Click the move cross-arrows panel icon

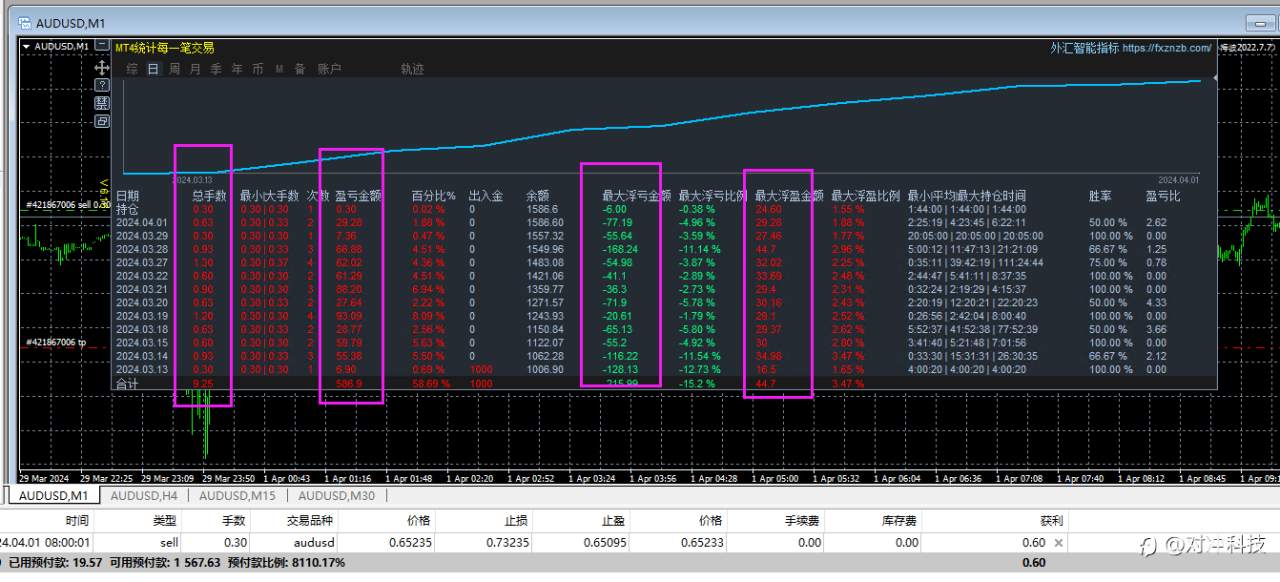[102, 67]
